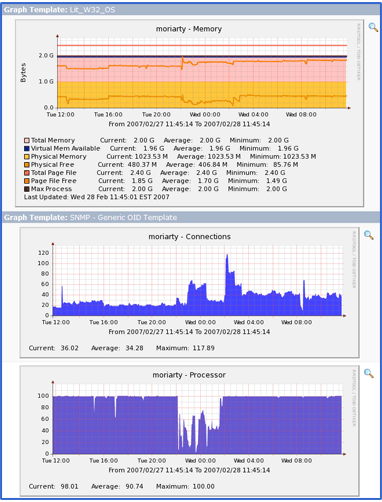Zoom the moriarty Processor graph with the magnifier icon
Screen dimensions: 382x502
369,373
